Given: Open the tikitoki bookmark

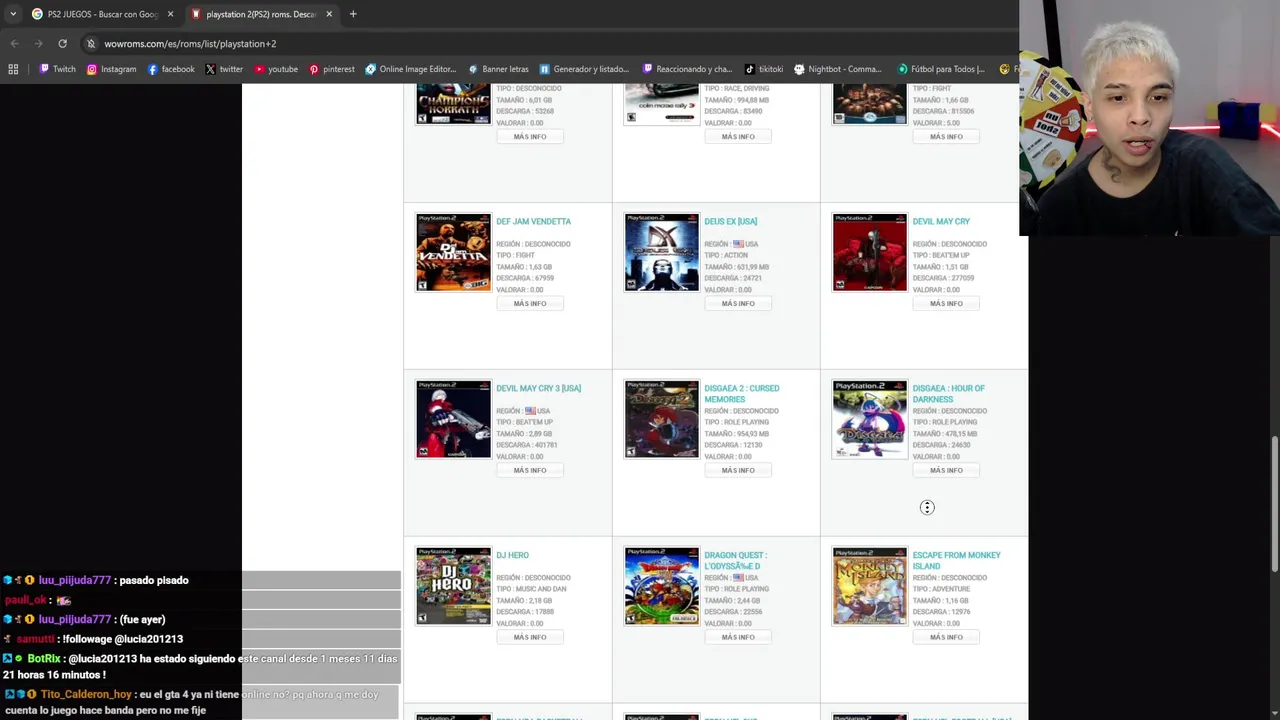Looking at the screenshot, I should [x=764, y=69].
